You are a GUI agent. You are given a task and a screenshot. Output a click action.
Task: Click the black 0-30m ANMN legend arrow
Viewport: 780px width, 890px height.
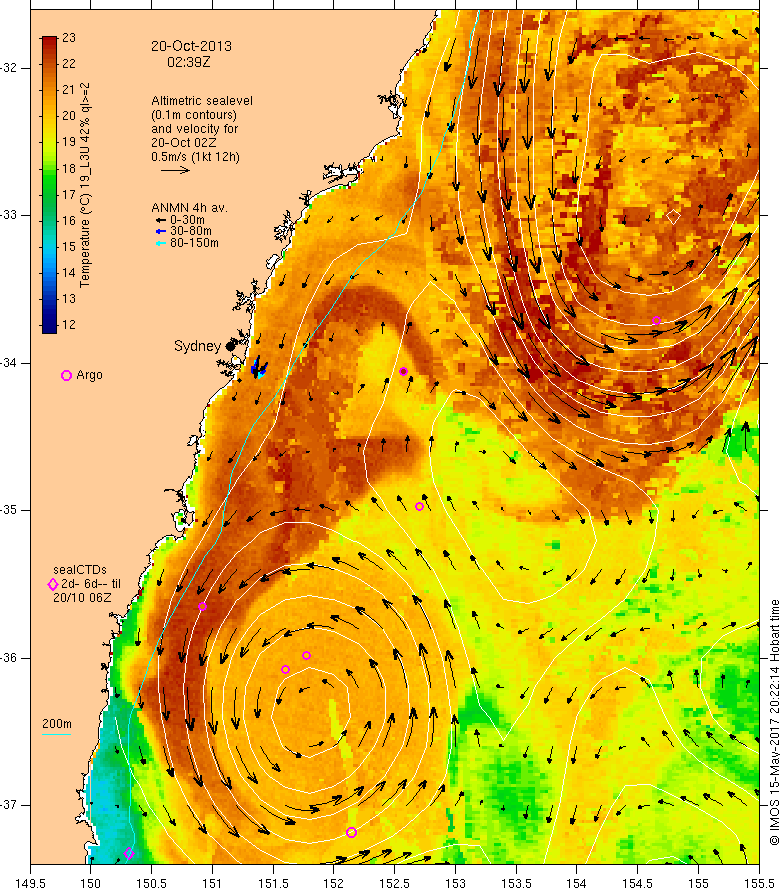click(x=161, y=220)
